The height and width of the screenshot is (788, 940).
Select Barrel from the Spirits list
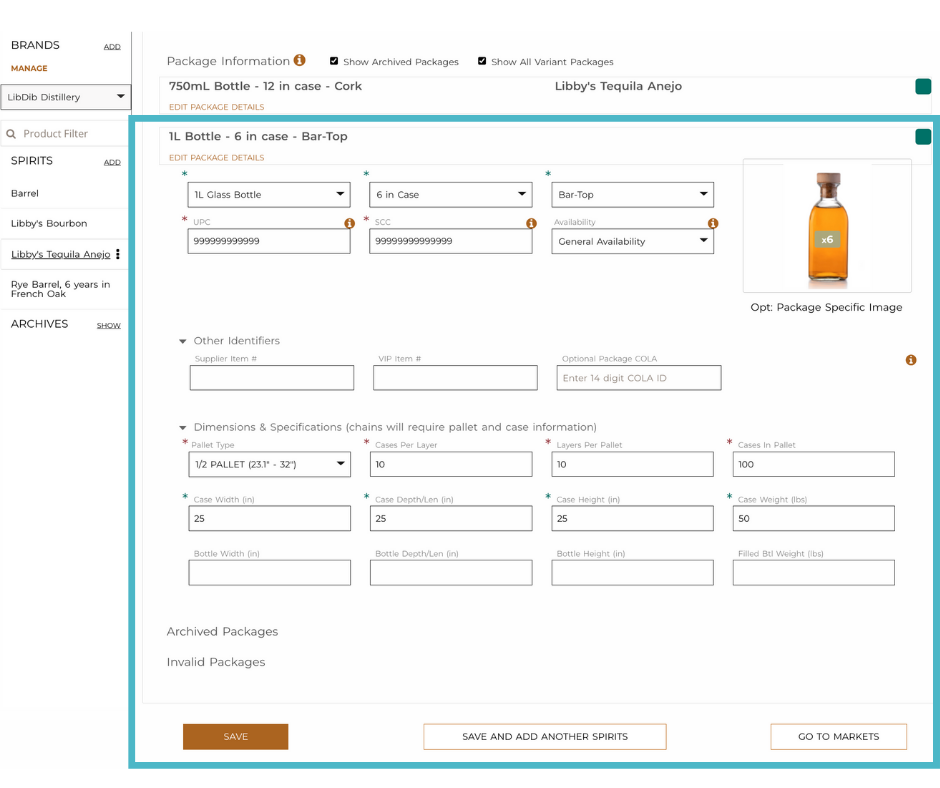click(24, 192)
